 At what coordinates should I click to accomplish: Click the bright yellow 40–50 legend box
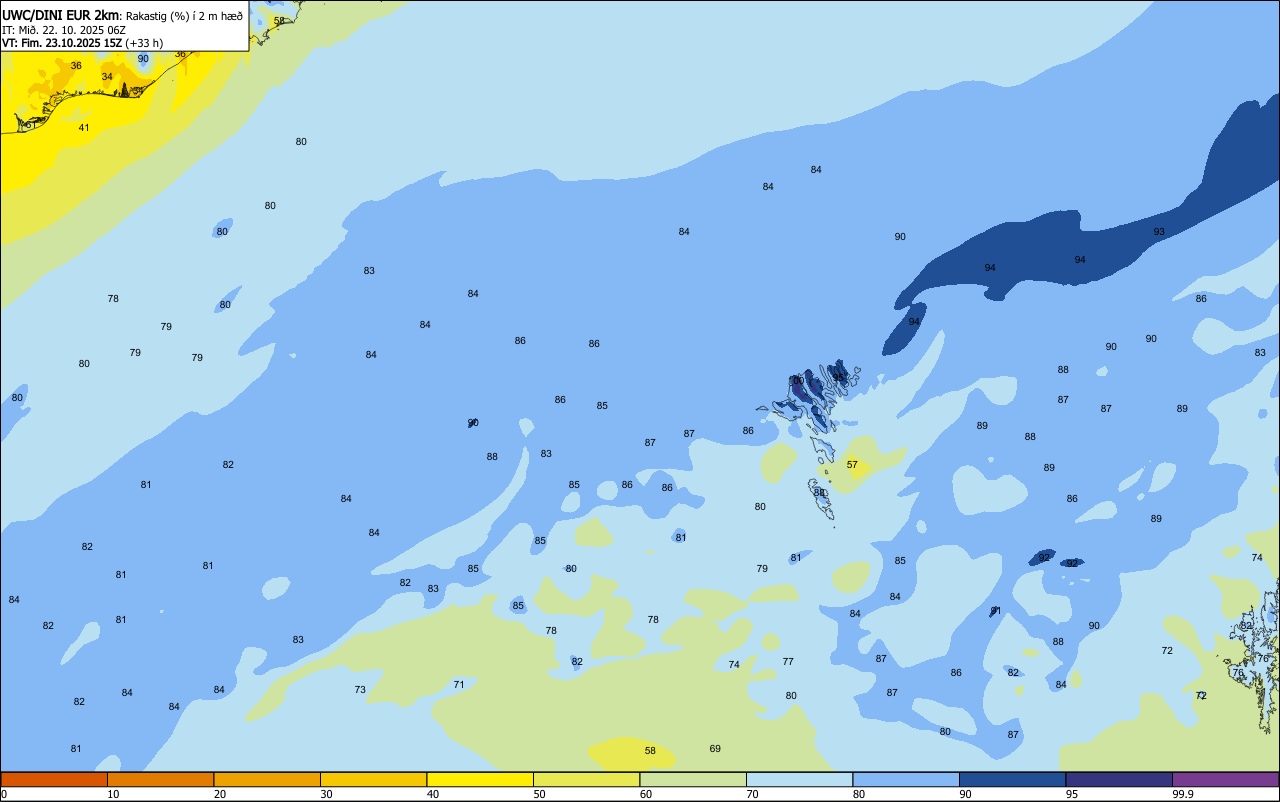pos(480,779)
